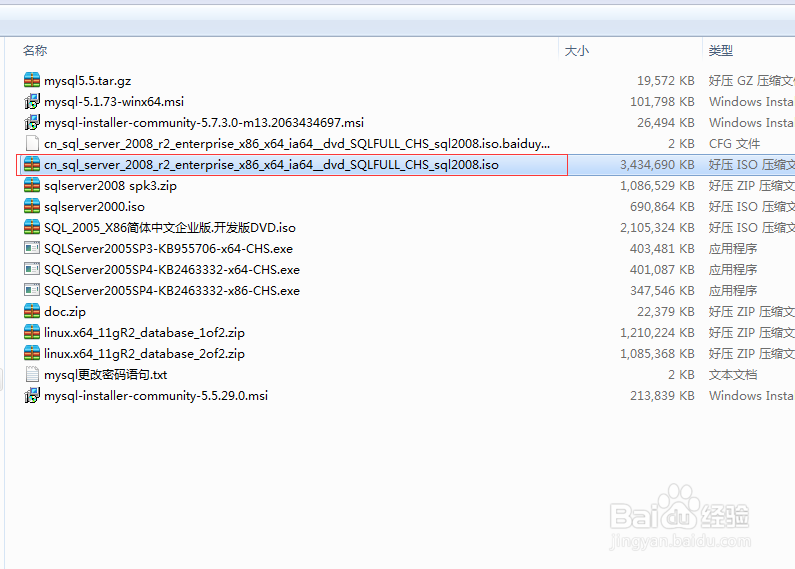Click size value 1,085,368 KB

[x=657, y=353]
